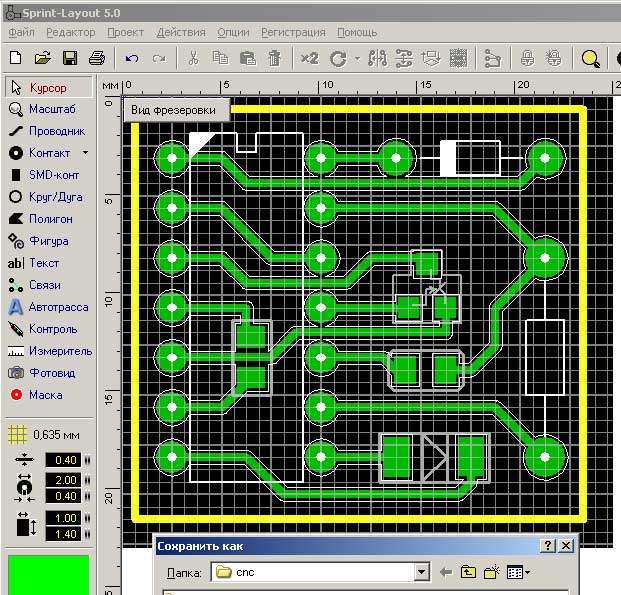The width and height of the screenshot is (621, 595).
Task: Create a new folder in save dialog
Action: point(491,572)
